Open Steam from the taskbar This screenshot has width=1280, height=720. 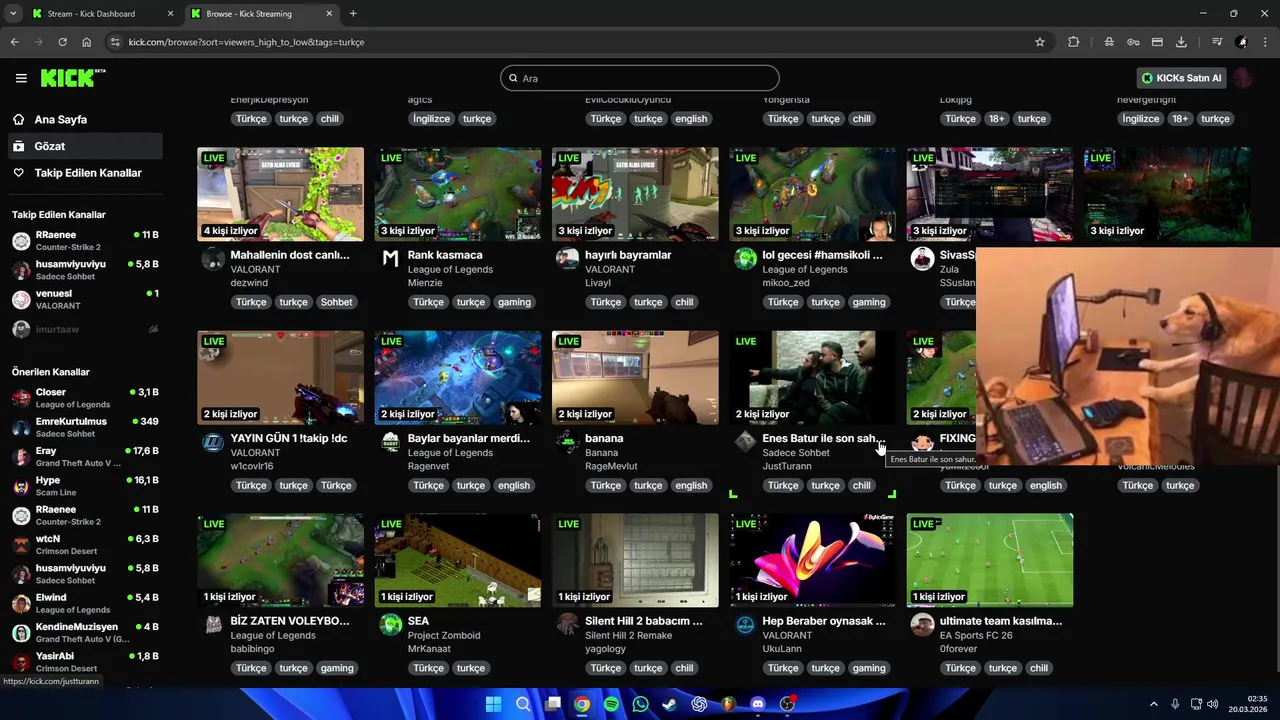(x=669, y=704)
